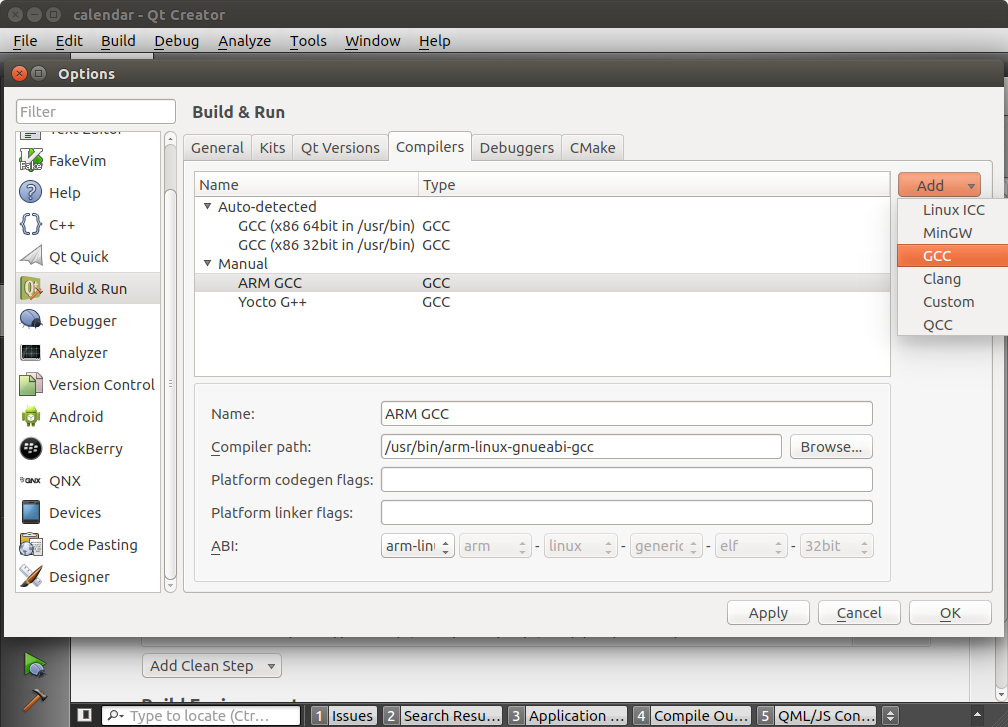This screenshot has width=1008, height=727.
Task: Click the locator magnifier icon
Action: click(x=116, y=715)
